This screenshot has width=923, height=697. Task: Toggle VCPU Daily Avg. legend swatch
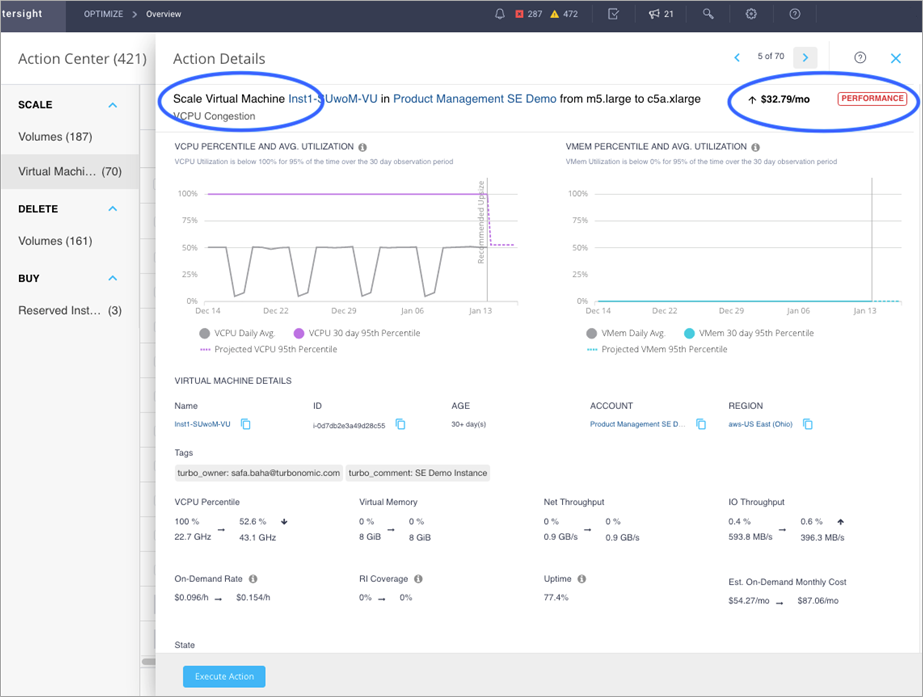204,333
